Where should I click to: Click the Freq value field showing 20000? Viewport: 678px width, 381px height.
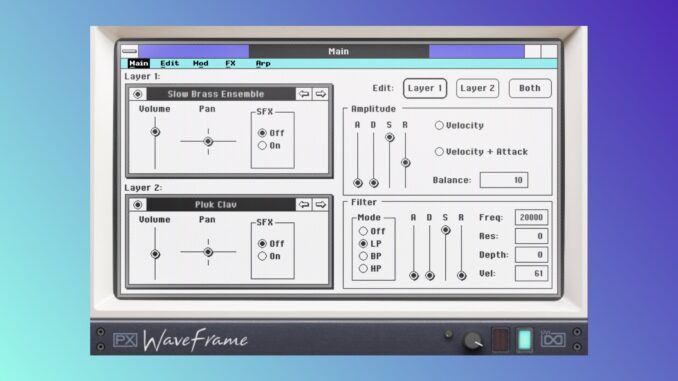tap(531, 218)
